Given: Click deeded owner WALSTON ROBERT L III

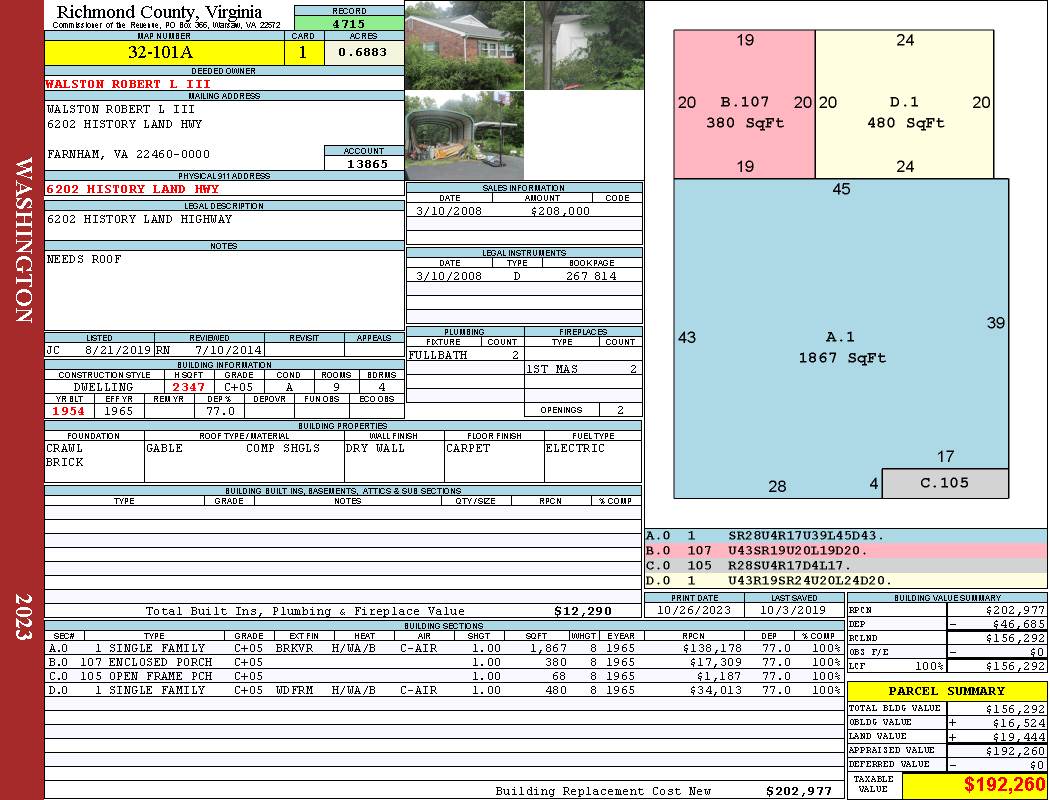Looking at the screenshot, I should tap(128, 84).
